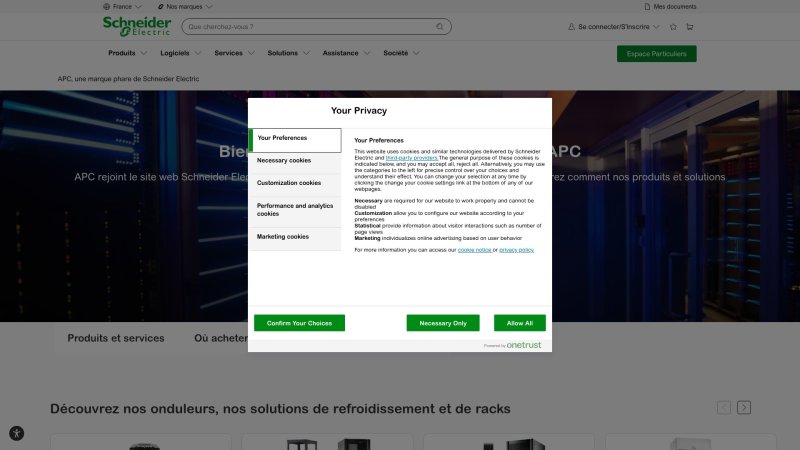The width and height of the screenshot is (800, 450).
Task: Click the Necessary Only button
Action: pos(443,323)
